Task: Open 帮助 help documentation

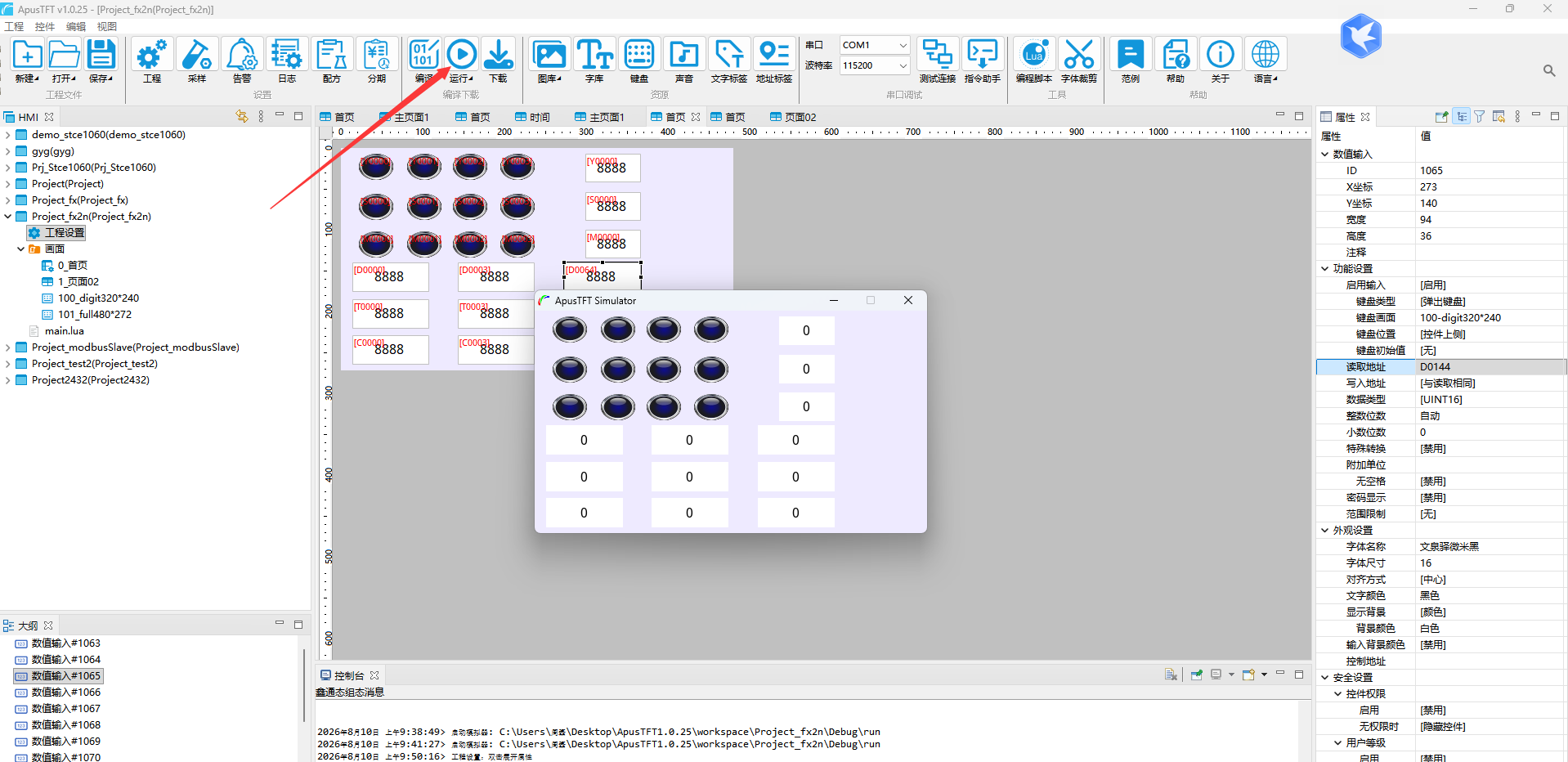Action: tap(1176, 61)
